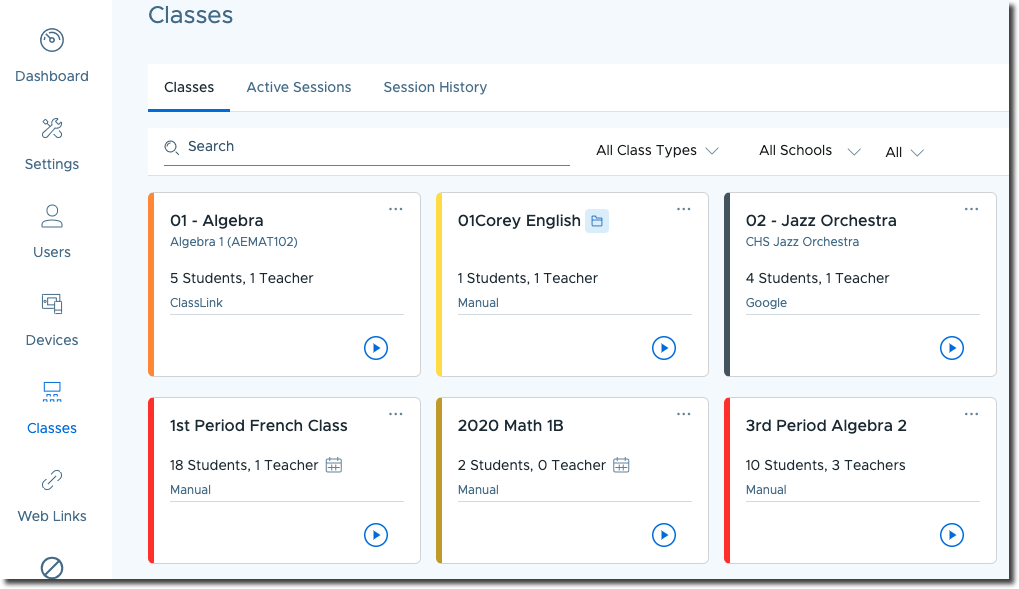Start session for 2020 Math 1B
1019x589 pixels.
pos(664,535)
